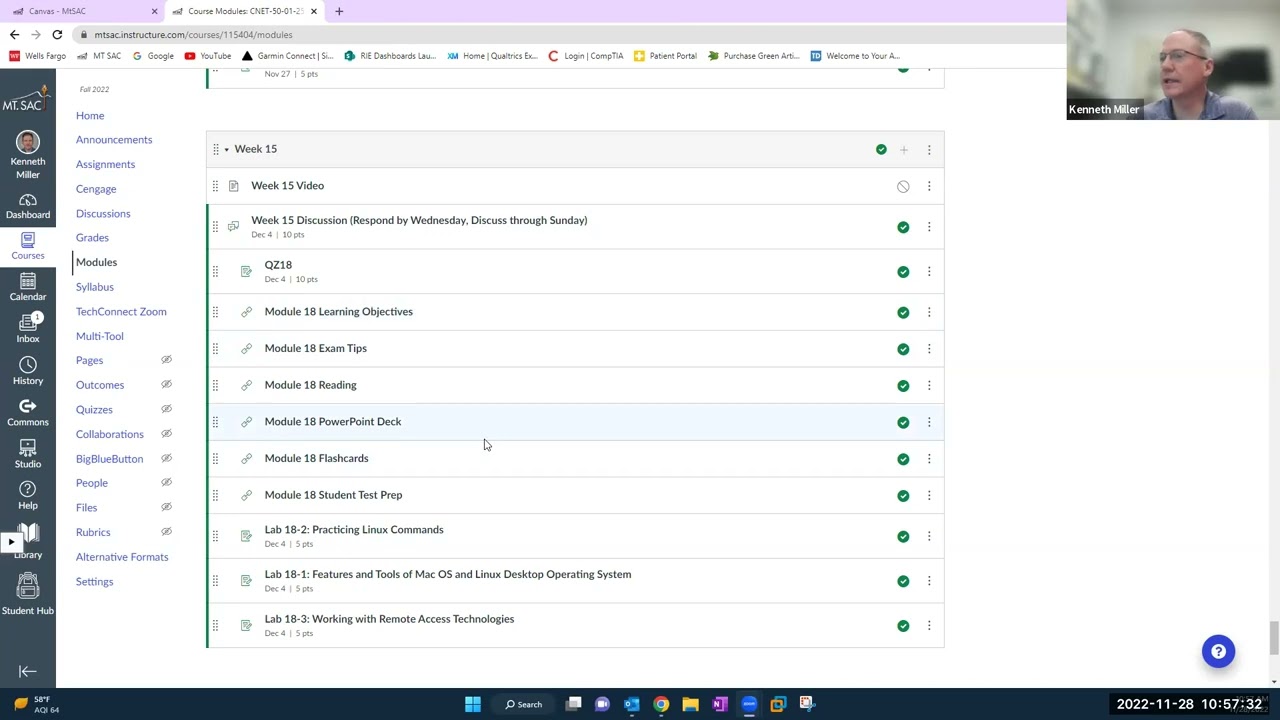Open the Help icon in sidebar
This screenshot has width=1280, height=720.
[28, 495]
